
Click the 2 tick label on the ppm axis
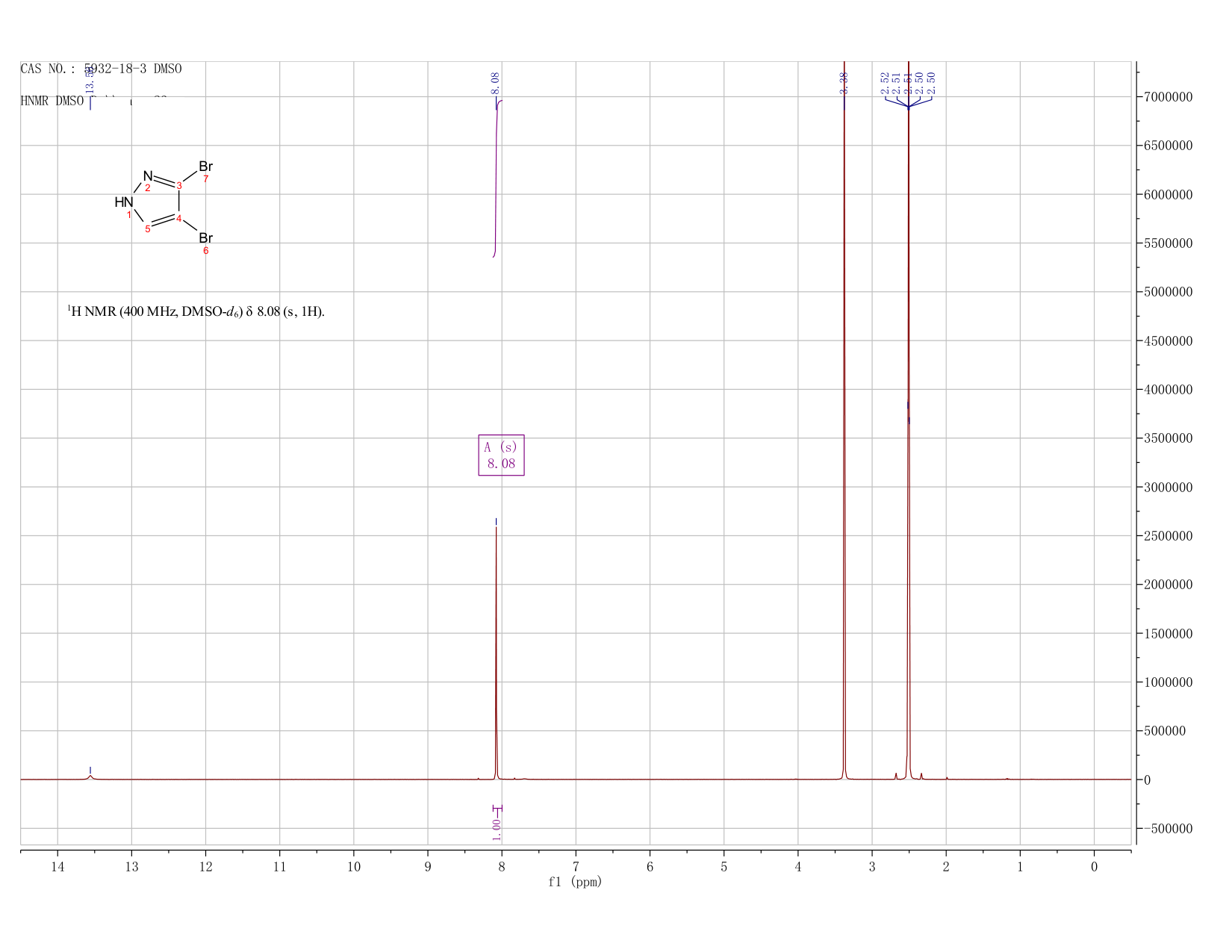point(946,866)
